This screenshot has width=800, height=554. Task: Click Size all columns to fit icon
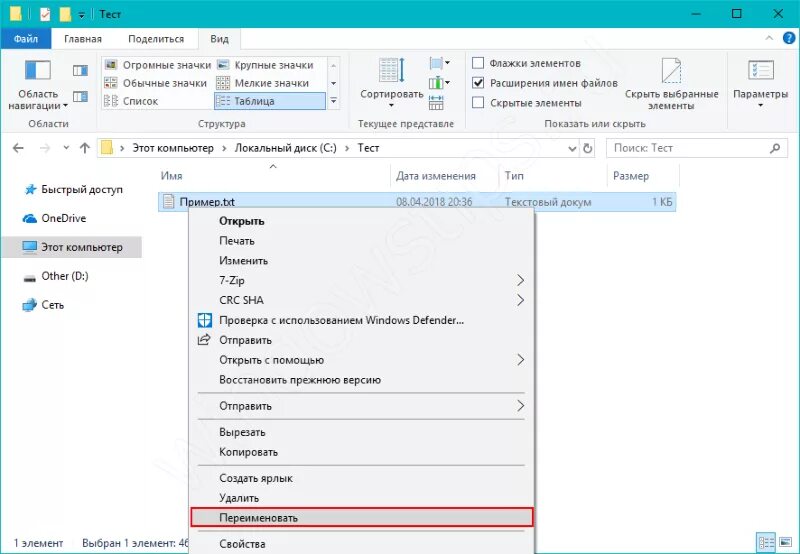436,103
